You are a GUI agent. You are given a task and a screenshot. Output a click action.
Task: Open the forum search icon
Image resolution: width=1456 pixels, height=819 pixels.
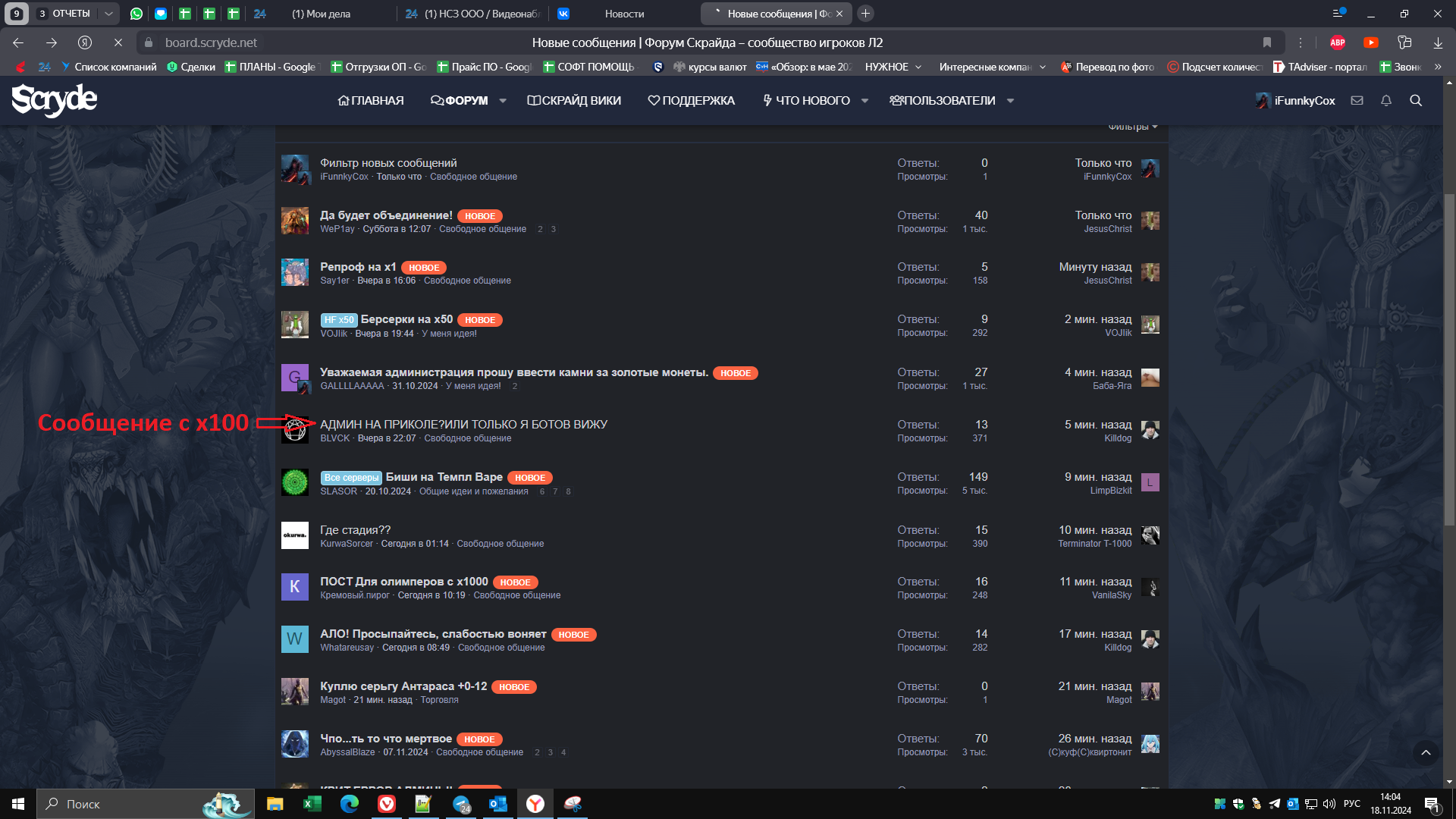click(1415, 101)
